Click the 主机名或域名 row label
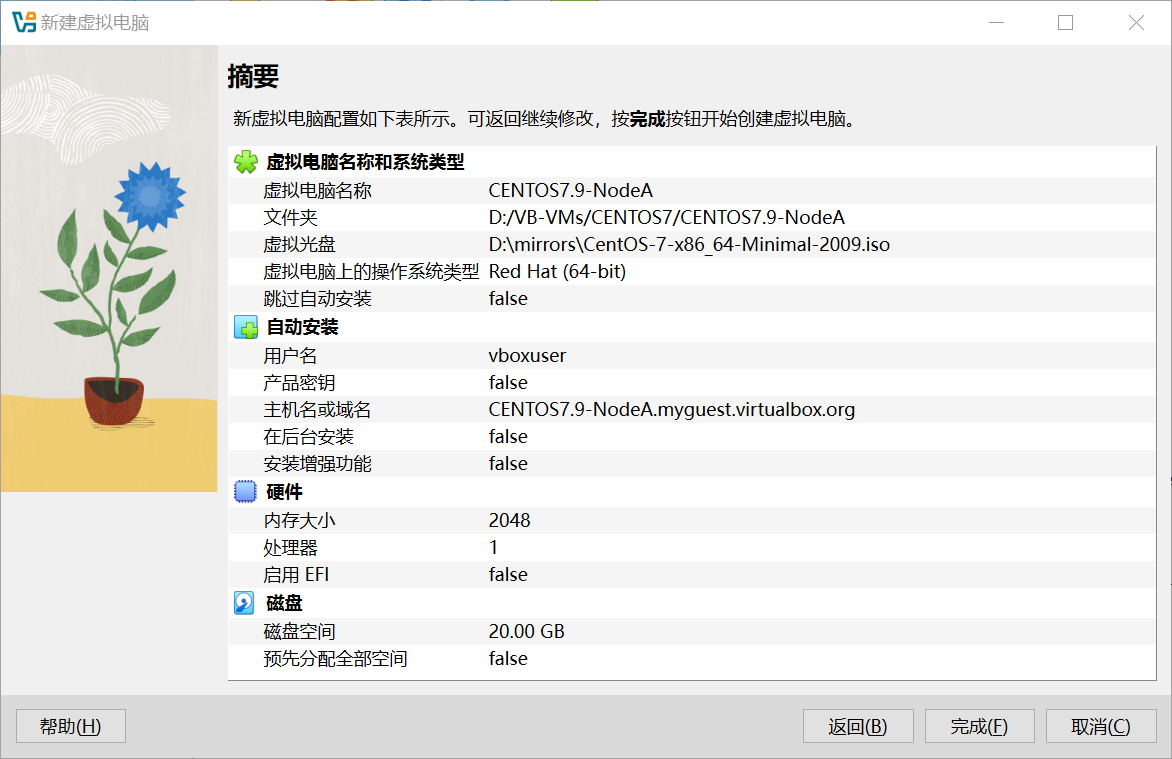 [x=318, y=410]
